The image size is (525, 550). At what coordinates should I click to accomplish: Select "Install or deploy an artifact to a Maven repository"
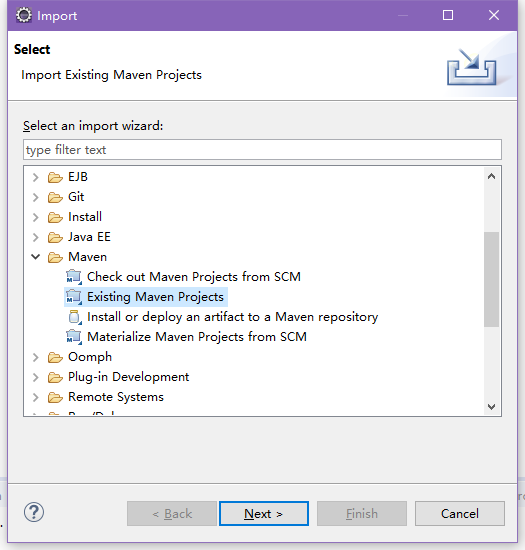tap(233, 317)
